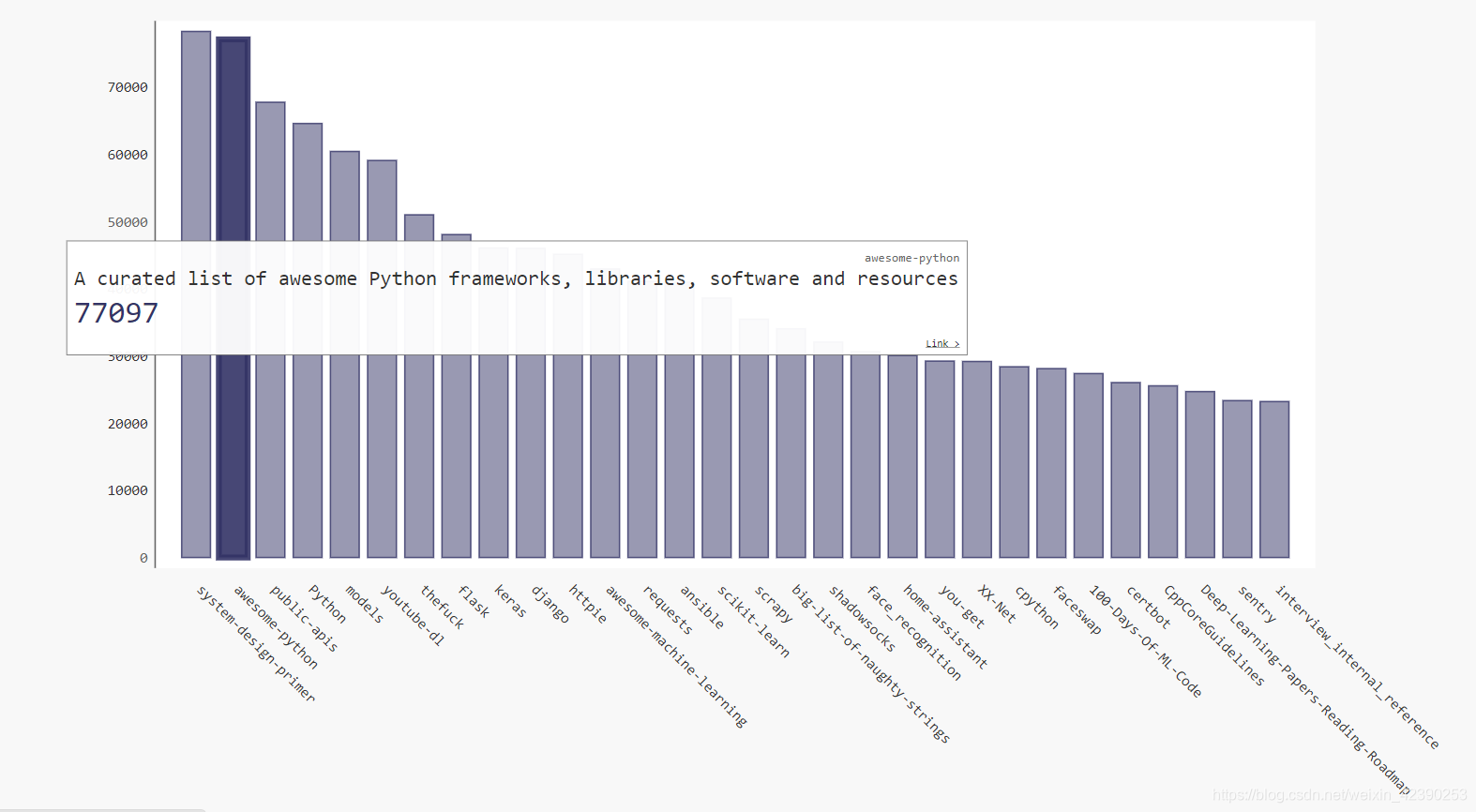The width and height of the screenshot is (1476, 812).
Task: Select the shadowsocks bar
Action: (828, 450)
